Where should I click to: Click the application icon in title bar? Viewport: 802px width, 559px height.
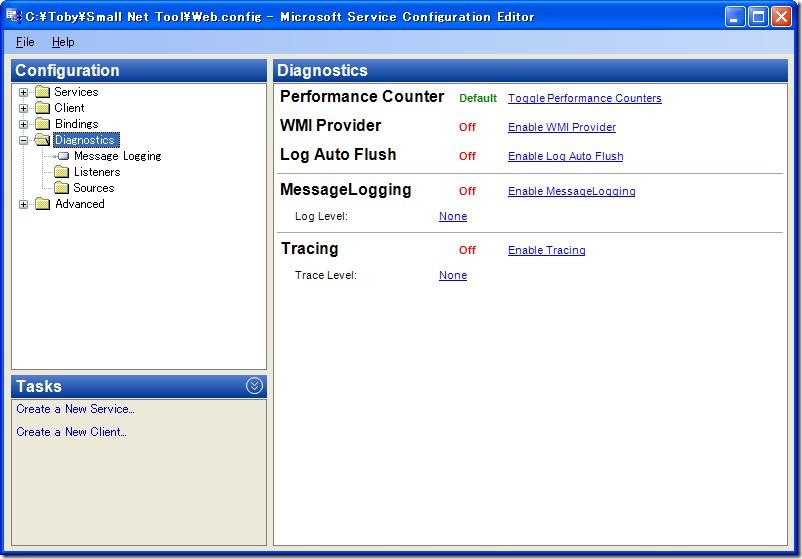pos(14,16)
